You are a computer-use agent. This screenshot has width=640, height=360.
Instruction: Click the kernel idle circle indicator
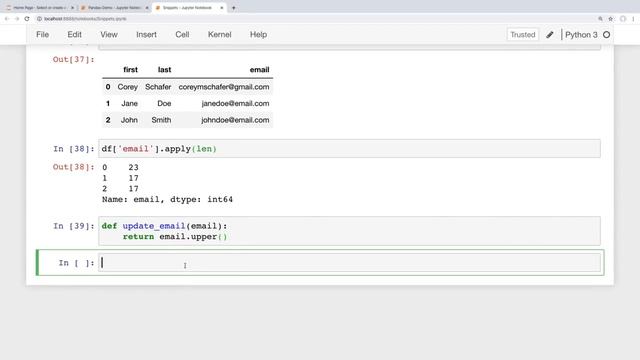(607, 35)
